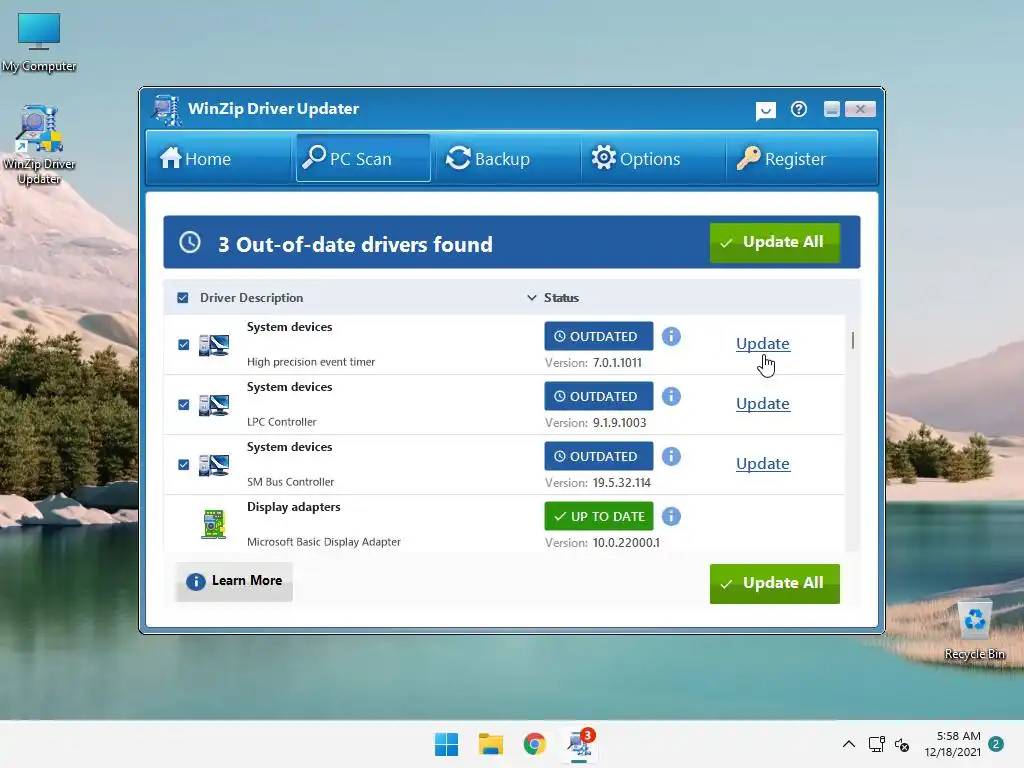Click the bottom Update All button

[775, 583]
